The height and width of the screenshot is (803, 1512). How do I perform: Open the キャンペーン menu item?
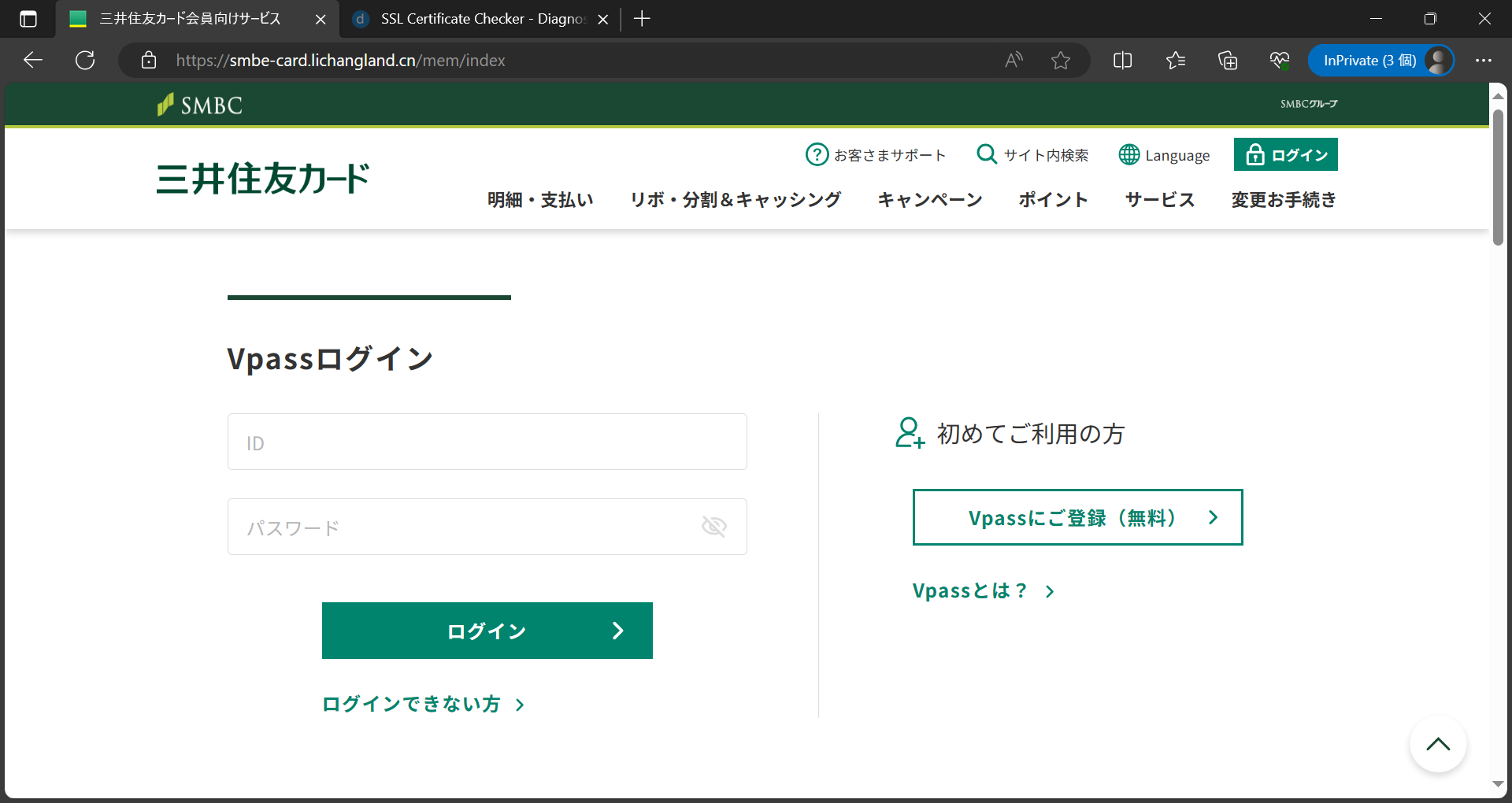(x=930, y=200)
